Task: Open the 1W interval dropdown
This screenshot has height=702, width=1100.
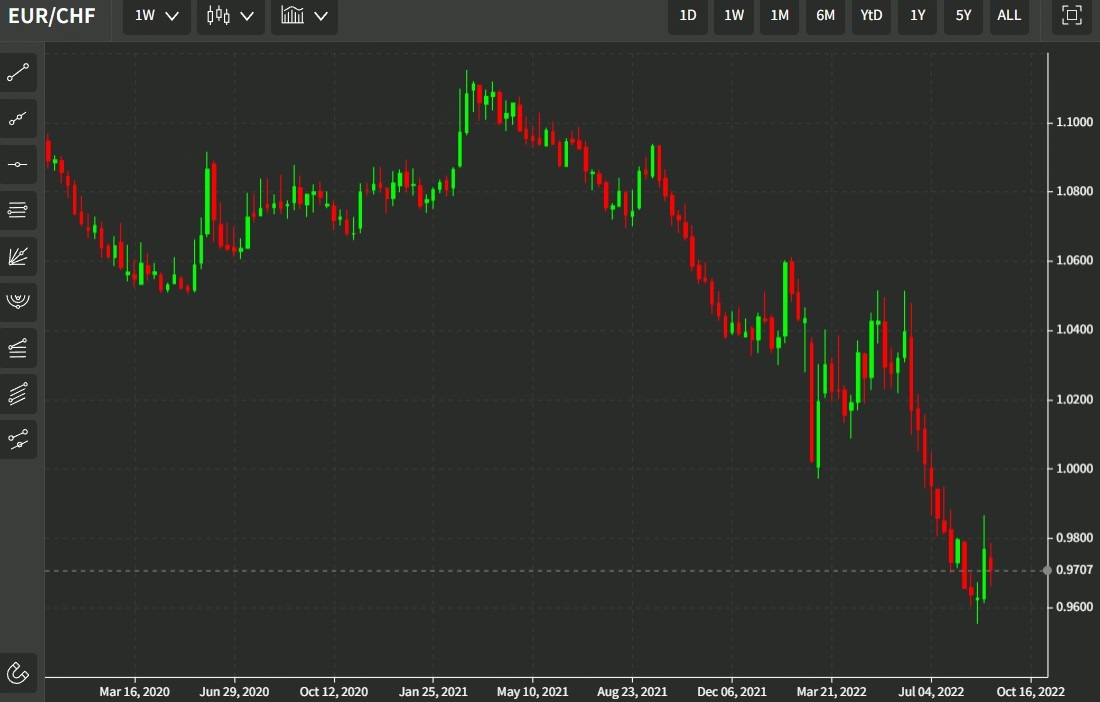Action: [x=156, y=15]
